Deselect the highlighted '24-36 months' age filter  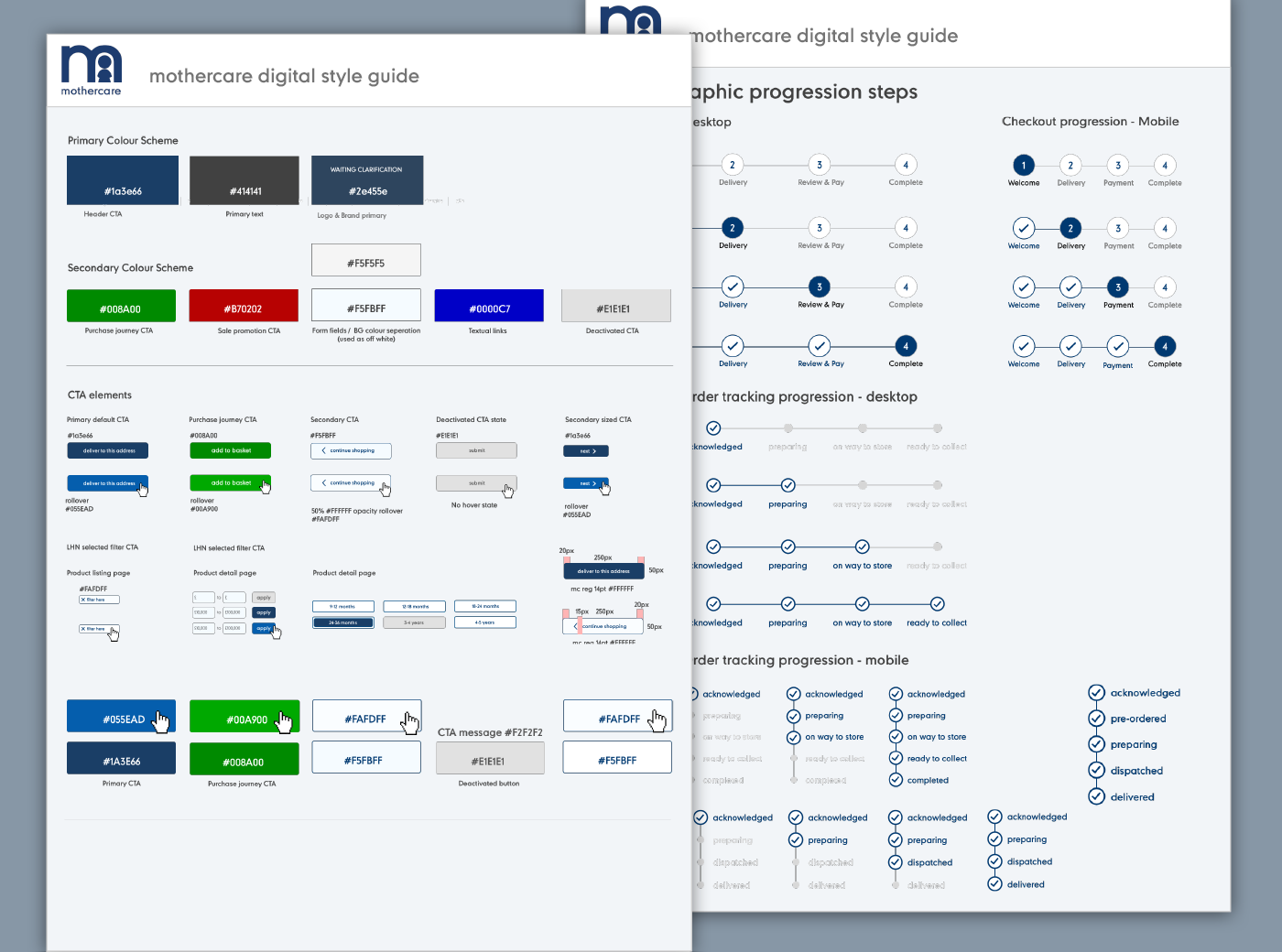[x=343, y=622]
